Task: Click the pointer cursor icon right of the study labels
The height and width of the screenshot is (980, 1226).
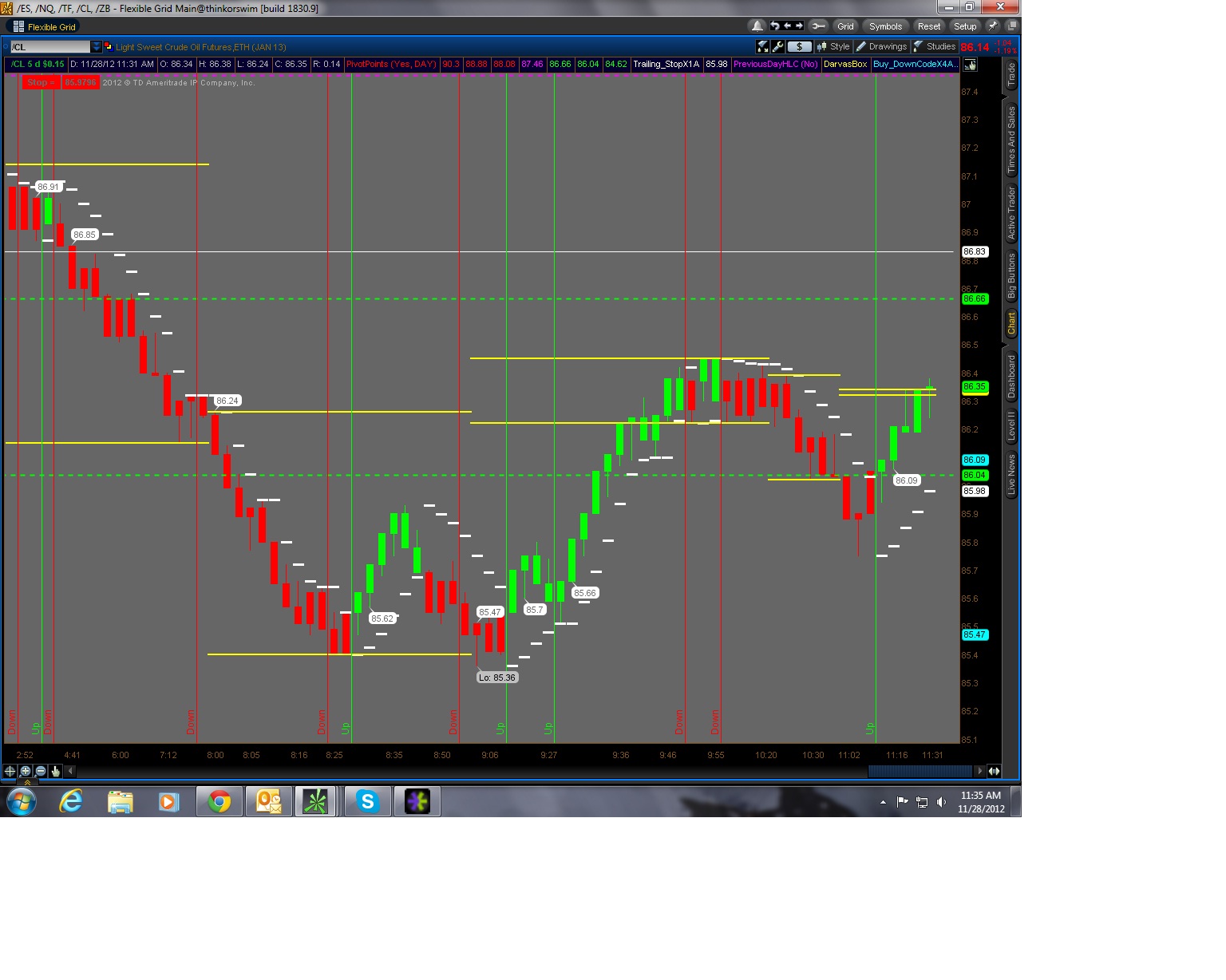Action: [x=970, y=65]
